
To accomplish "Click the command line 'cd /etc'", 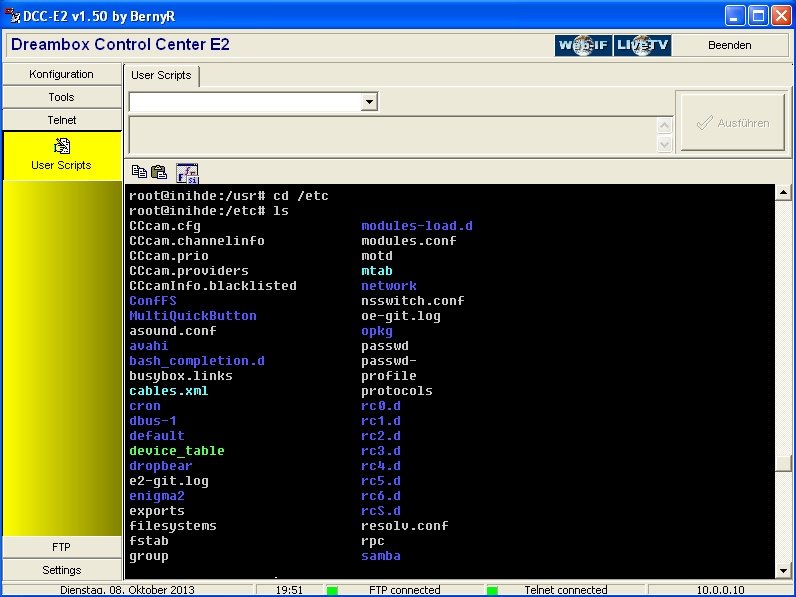I will click(x=301, y=196).
